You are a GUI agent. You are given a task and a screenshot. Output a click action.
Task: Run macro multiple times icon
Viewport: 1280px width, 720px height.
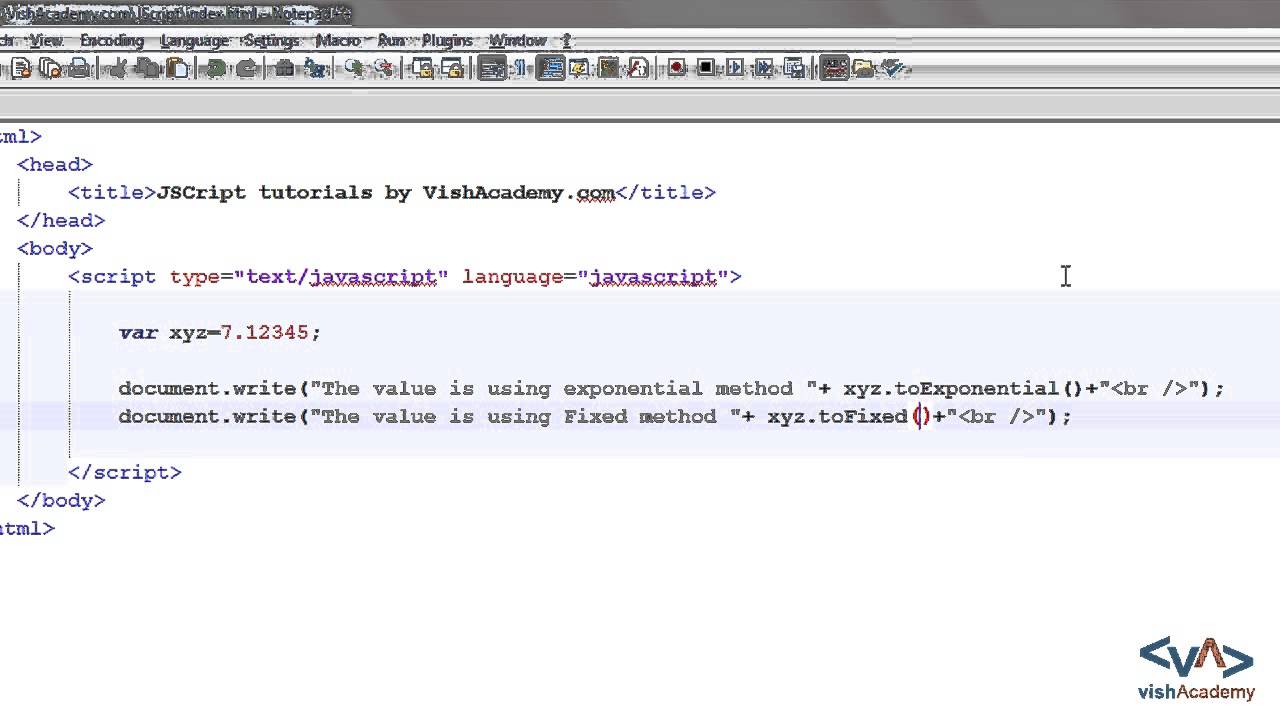(764, 67)
